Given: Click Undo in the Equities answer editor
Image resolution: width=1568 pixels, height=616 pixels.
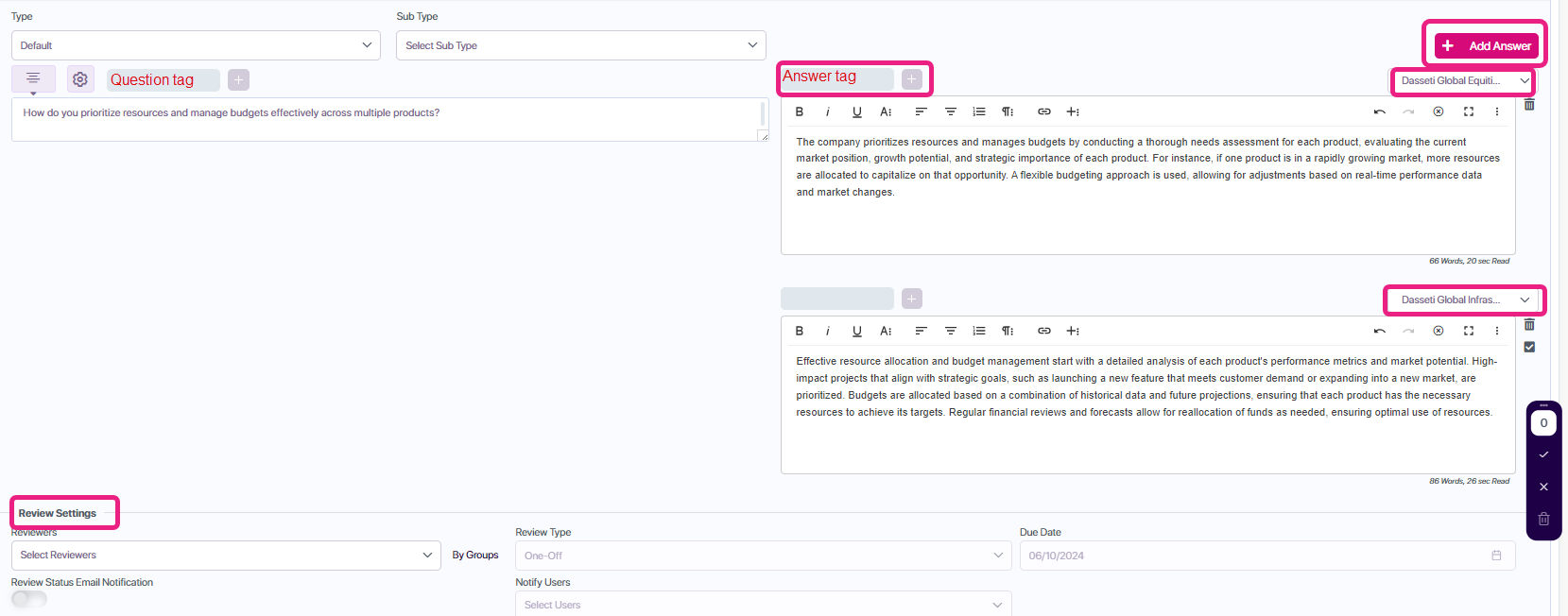Looking at the screenshot, I should [x=1380, y=111].
